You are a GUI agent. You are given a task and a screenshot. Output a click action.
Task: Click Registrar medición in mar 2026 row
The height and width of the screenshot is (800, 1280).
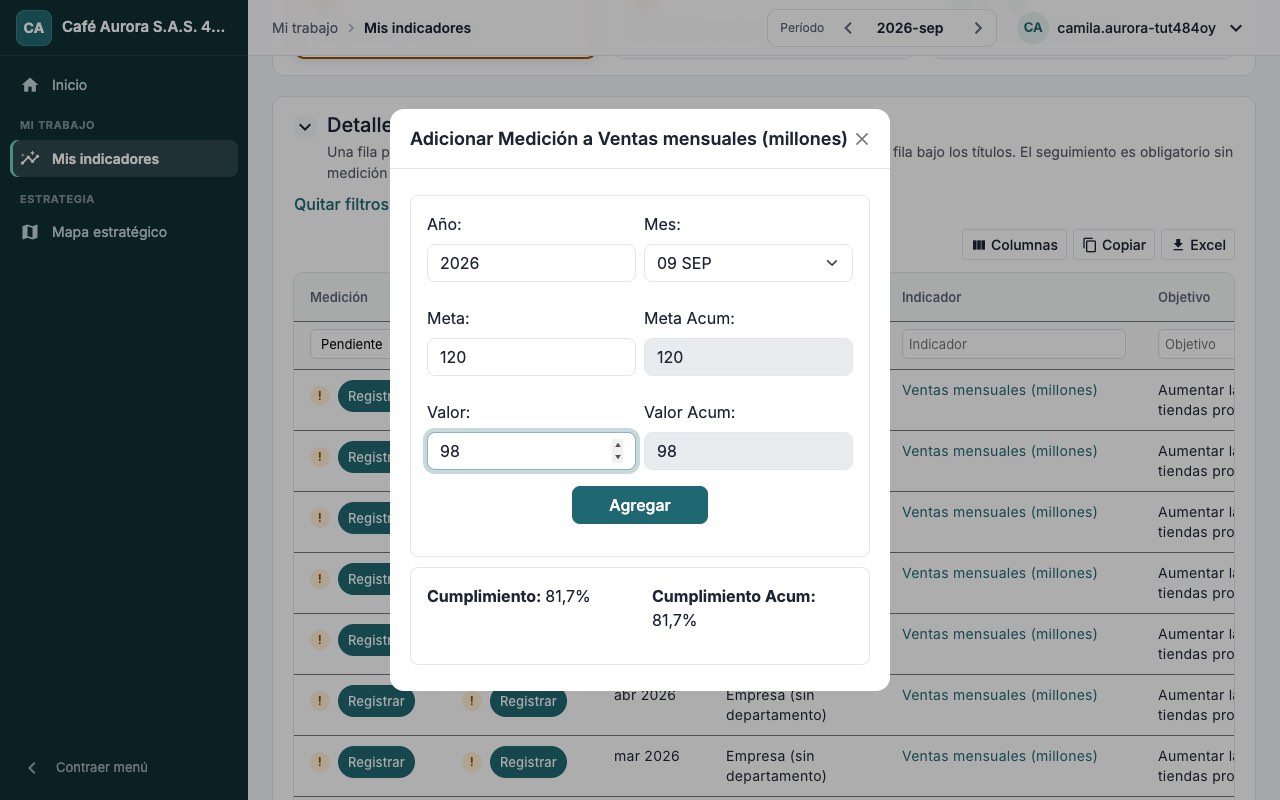click(x=376, y=762)
